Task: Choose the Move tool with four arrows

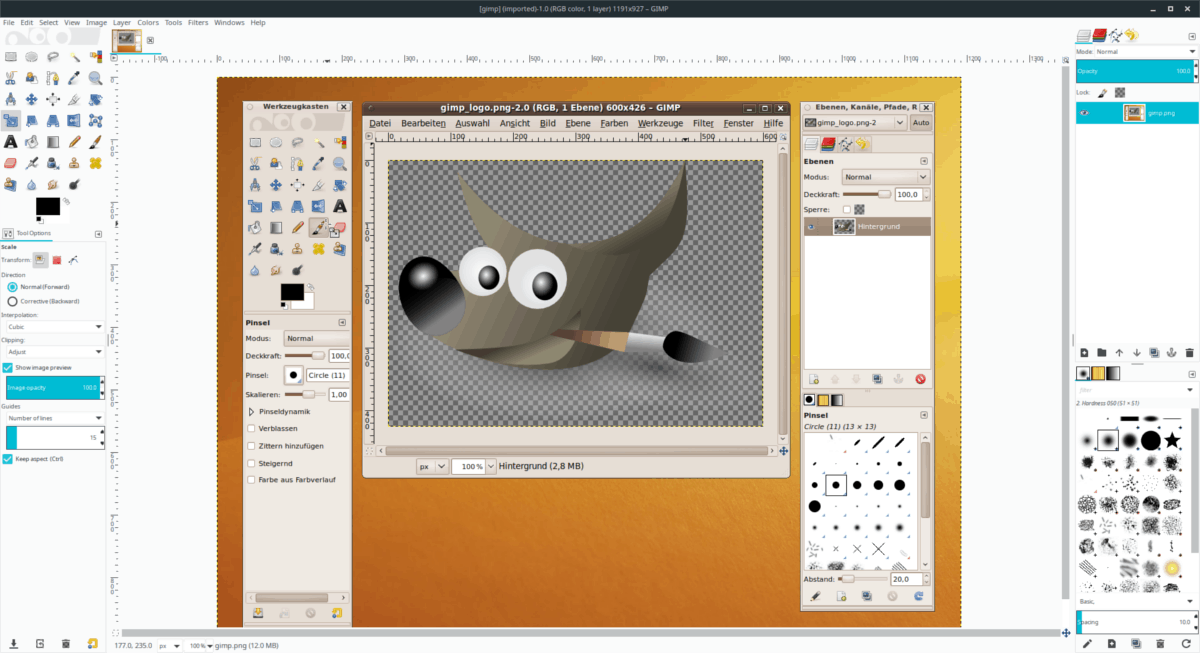Action: point(32,99)
